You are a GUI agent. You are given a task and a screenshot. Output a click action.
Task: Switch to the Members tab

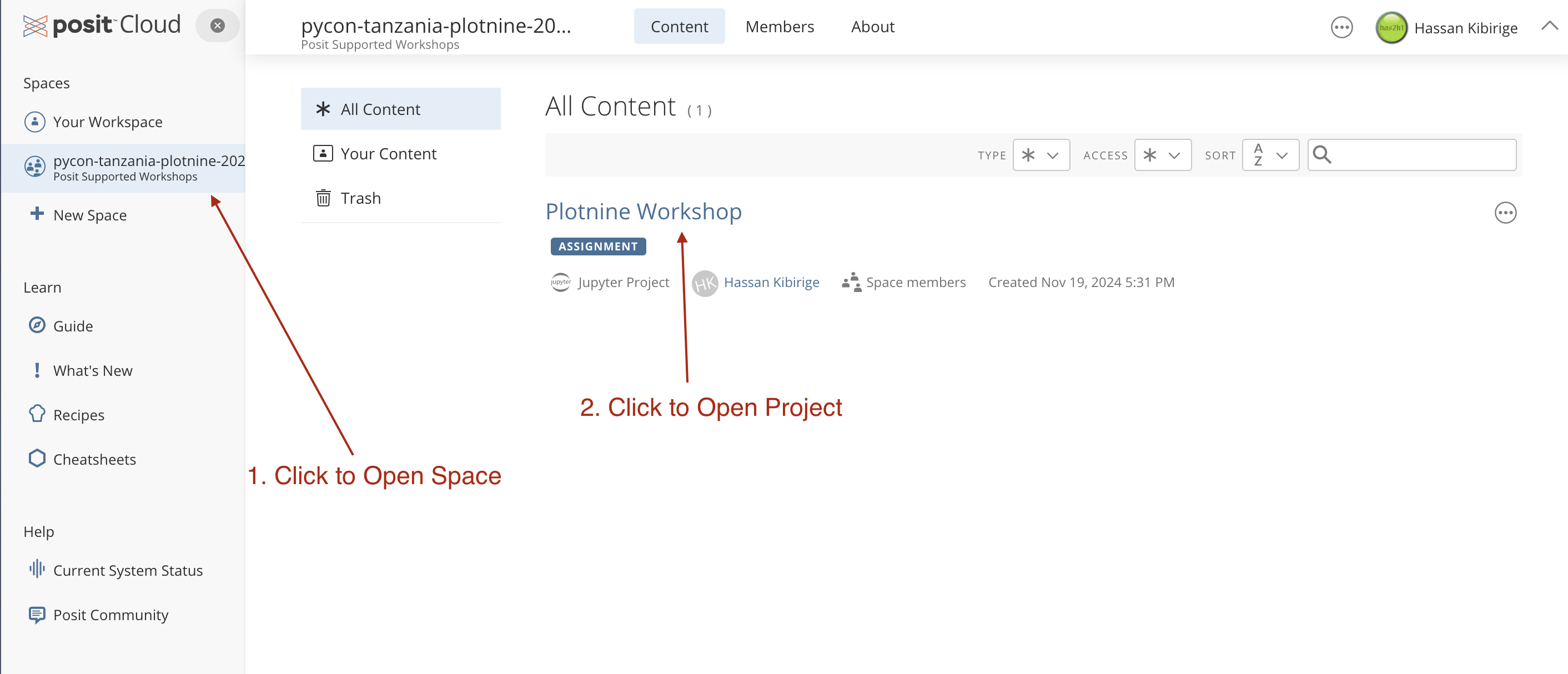click(779, 26)
